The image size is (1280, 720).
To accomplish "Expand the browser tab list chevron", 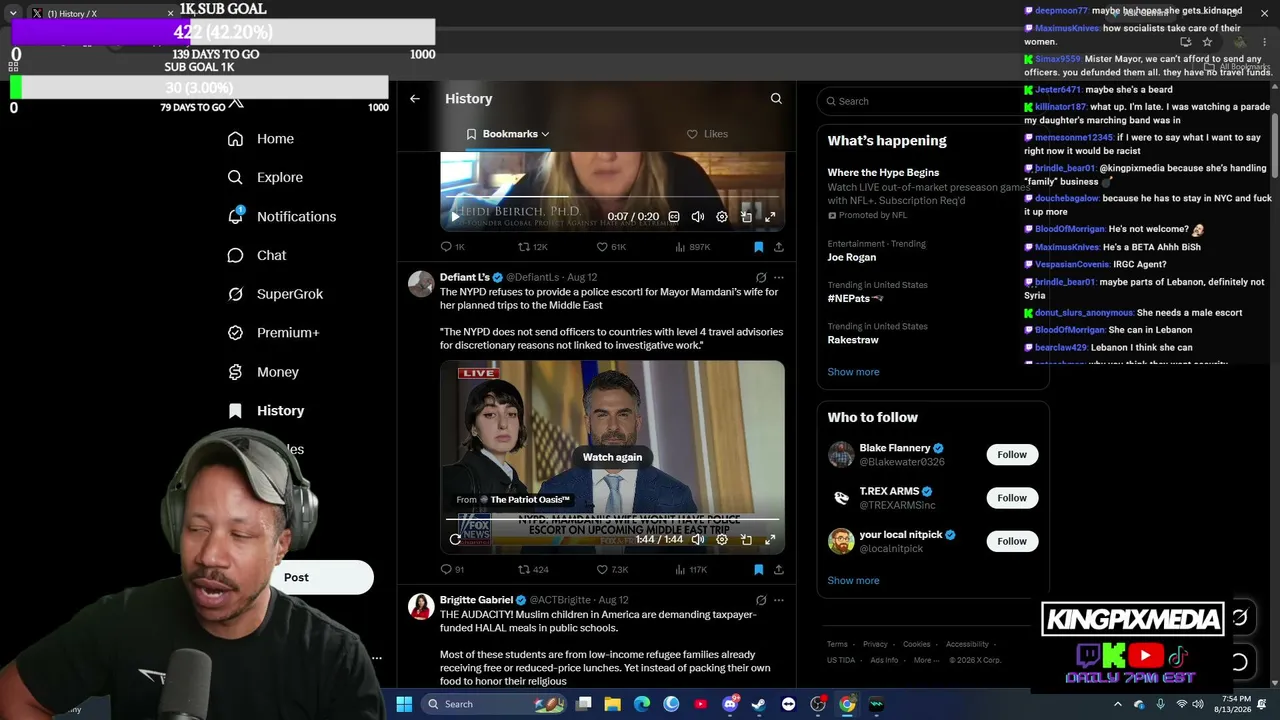I will [13, 13].
